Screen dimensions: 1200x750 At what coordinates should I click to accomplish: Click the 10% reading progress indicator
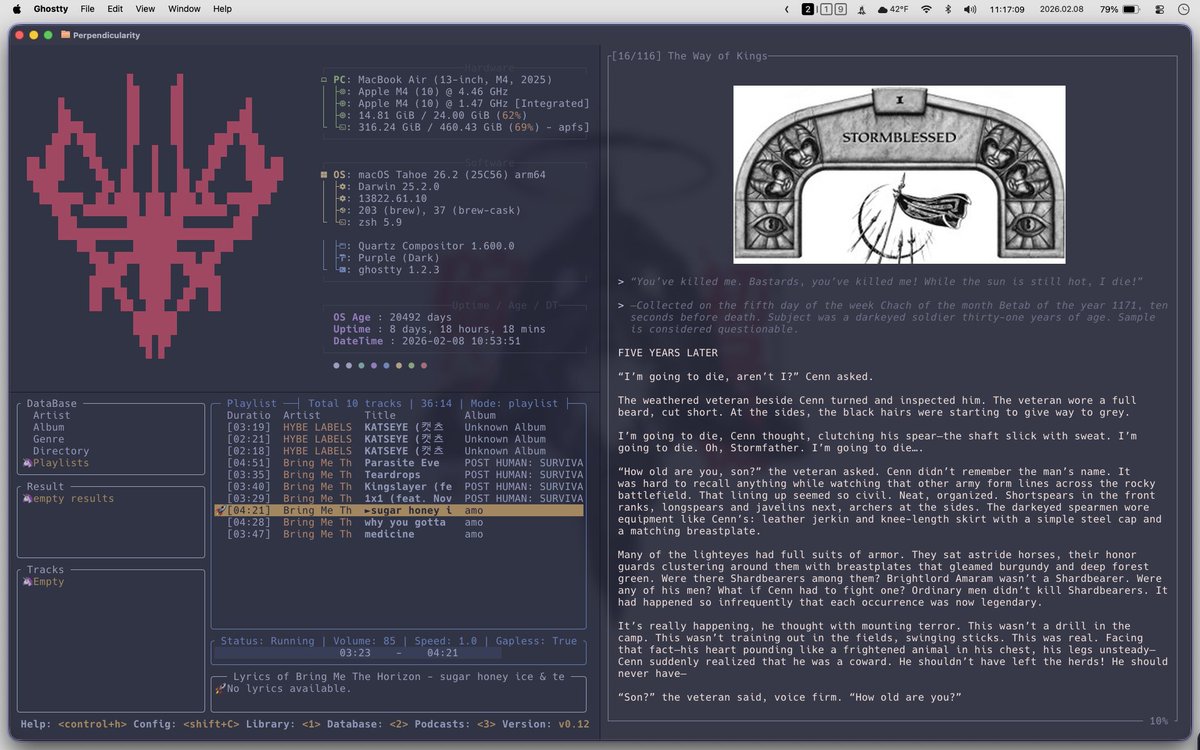pos(1158,720)
